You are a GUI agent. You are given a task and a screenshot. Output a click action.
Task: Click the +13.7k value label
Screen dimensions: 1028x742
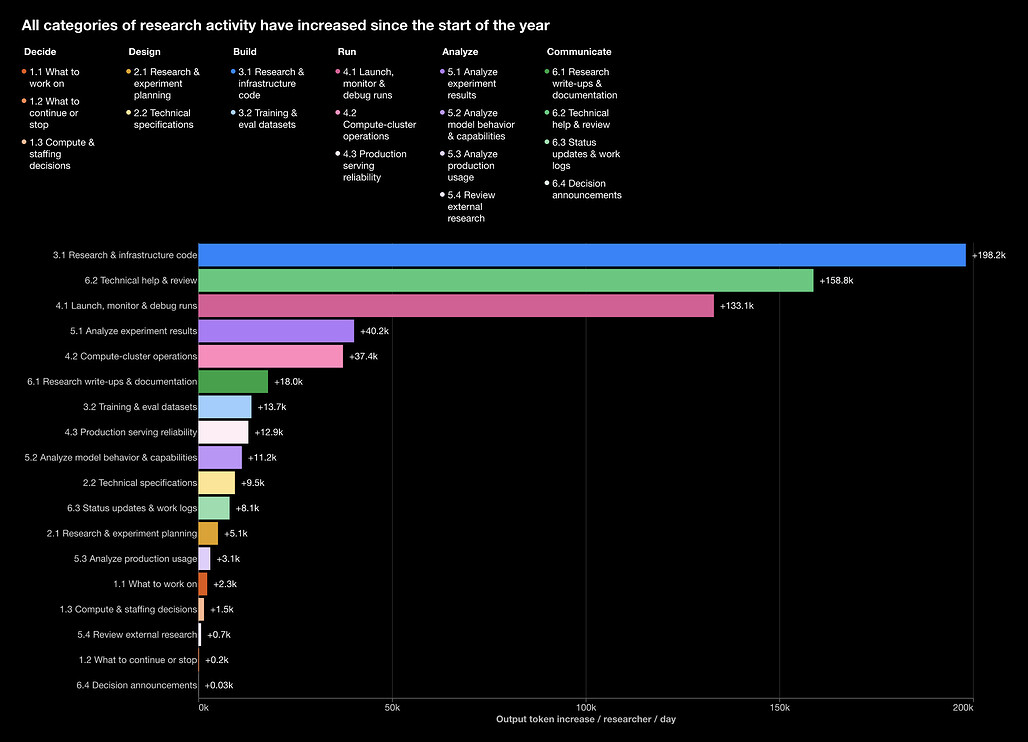pyautogui.click(x=272, y=407)
